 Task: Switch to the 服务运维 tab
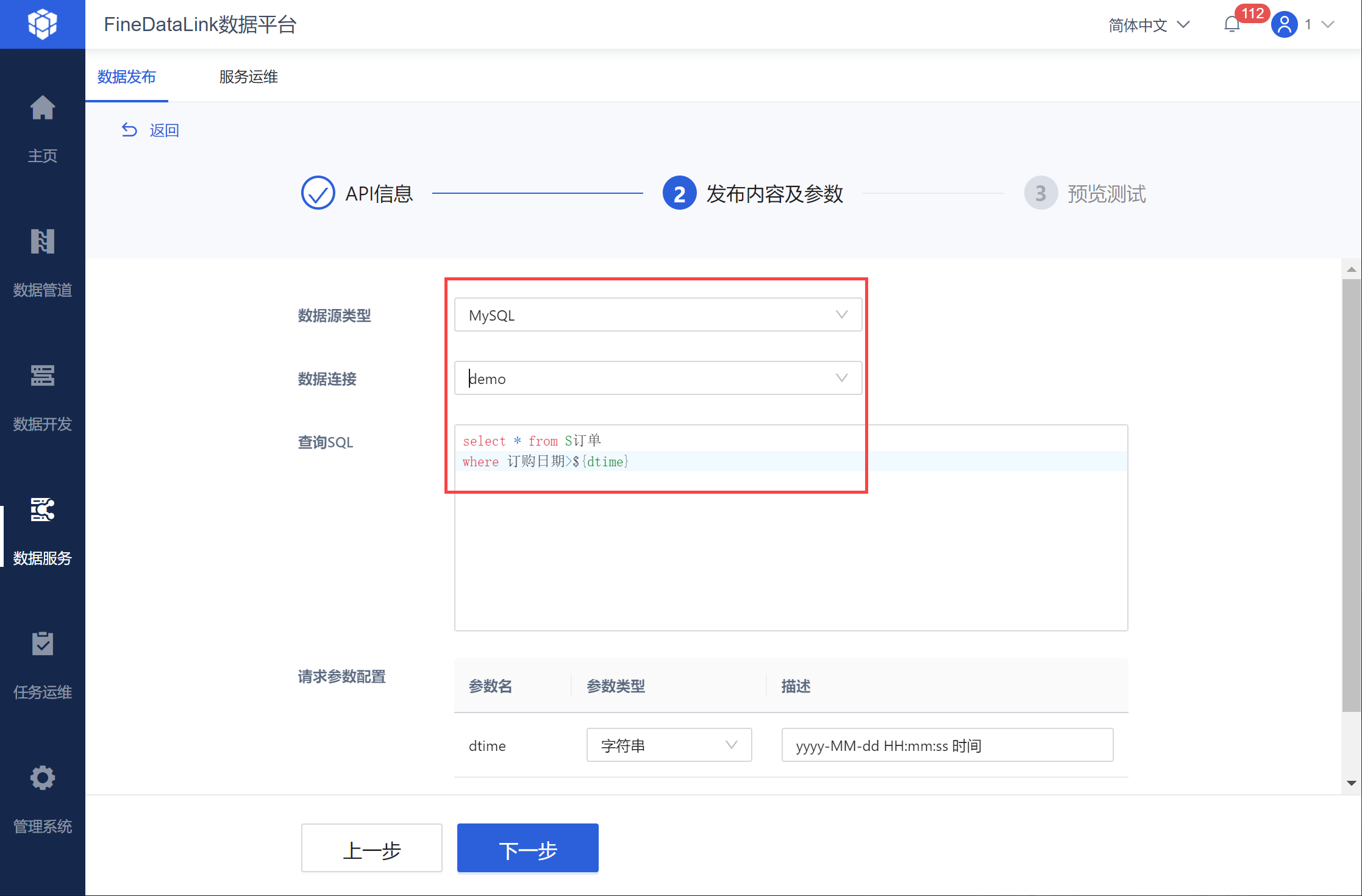(249, 77)
